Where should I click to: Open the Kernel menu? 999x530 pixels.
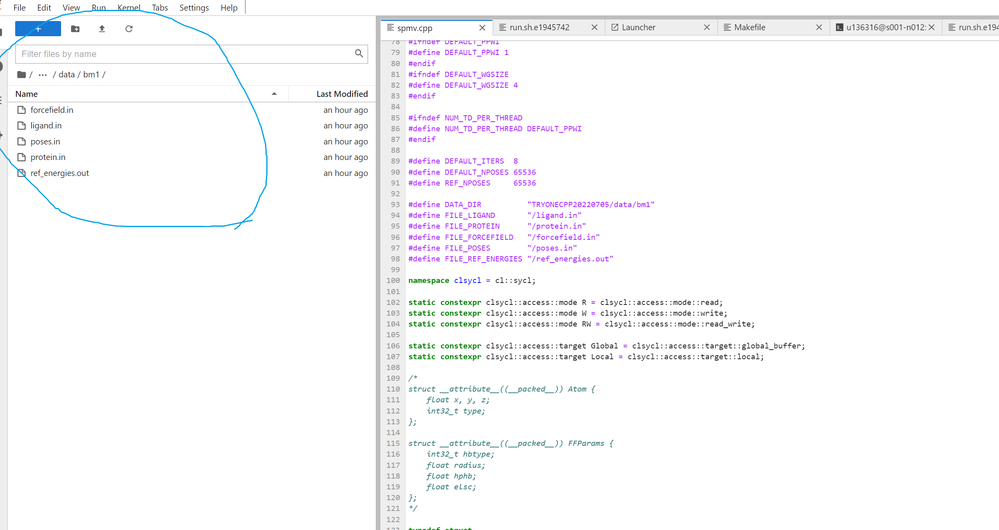129,8
